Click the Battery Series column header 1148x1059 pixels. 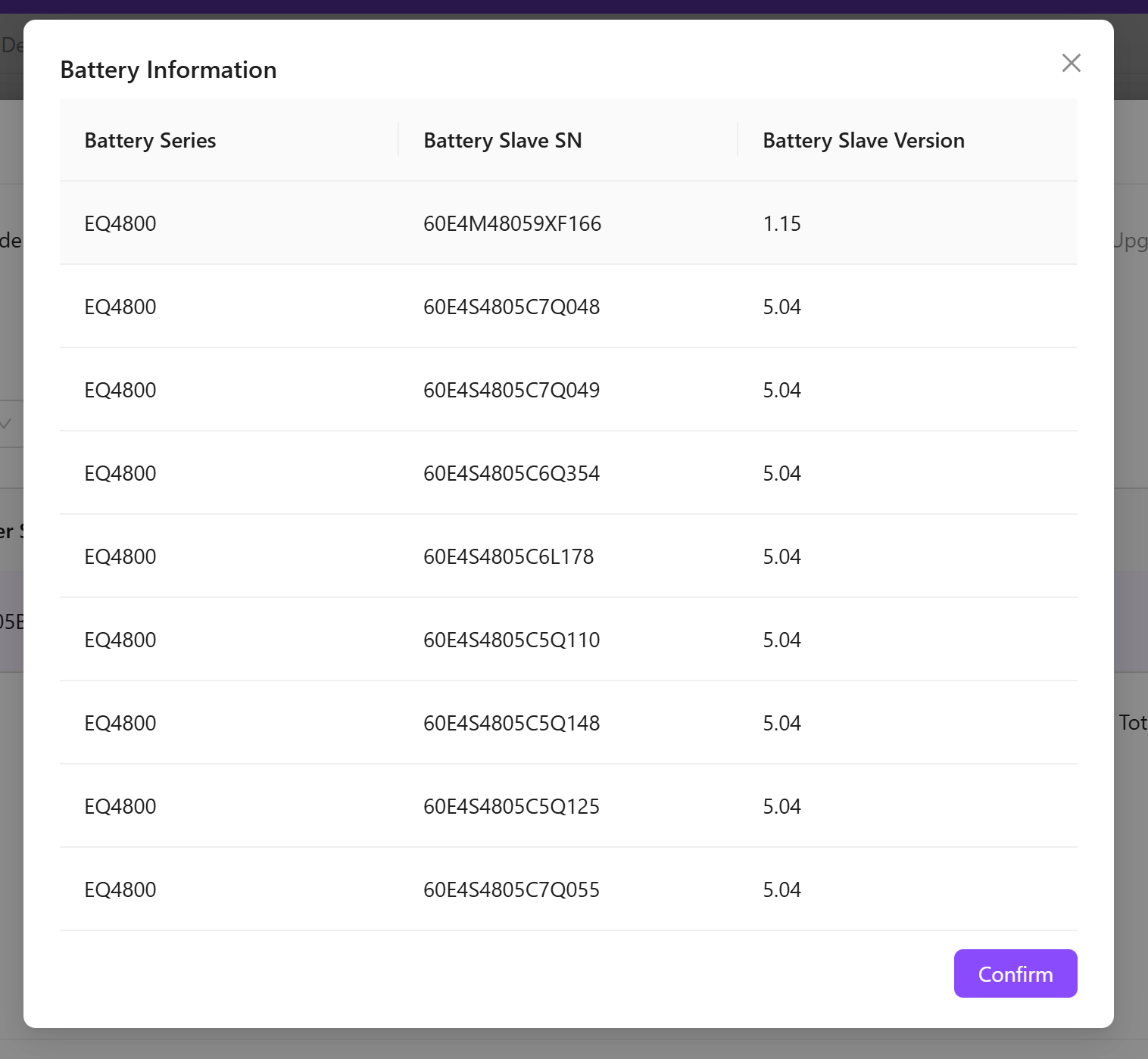point(150,141)
